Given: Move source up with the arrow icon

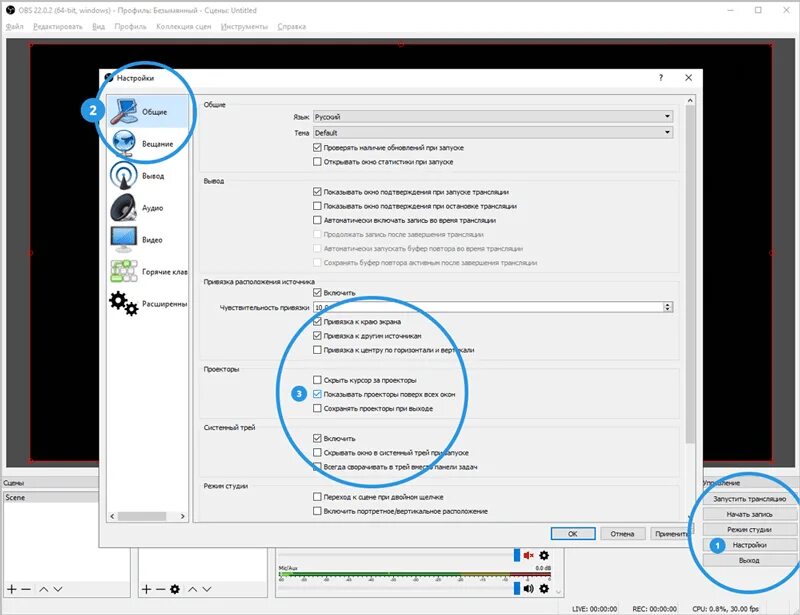Looking at the screenshot, I should click(192, 589).
